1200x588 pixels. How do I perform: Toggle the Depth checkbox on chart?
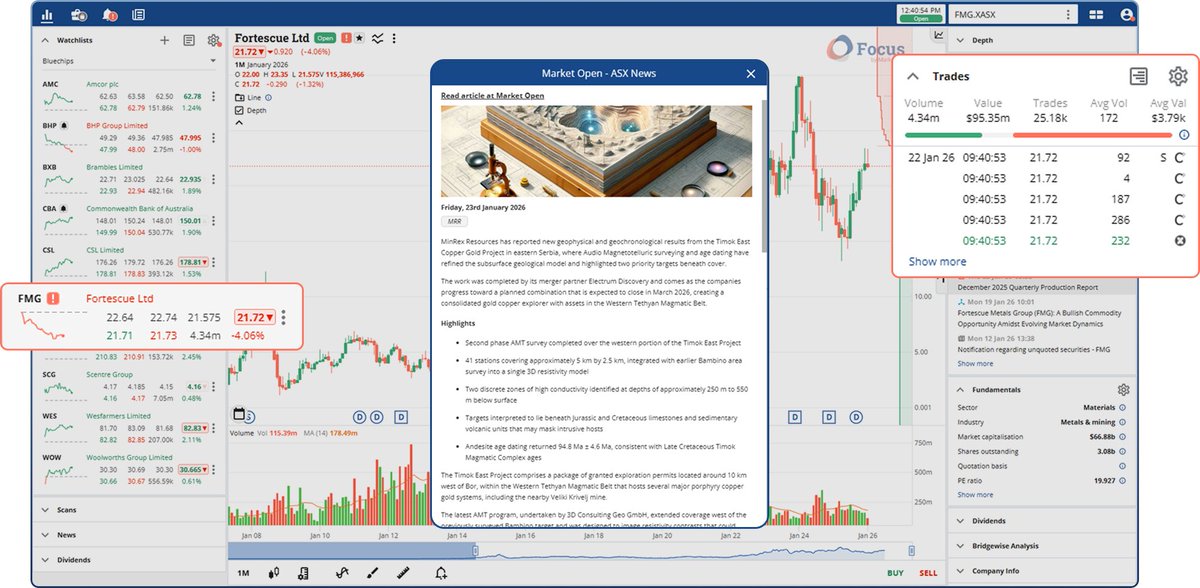[x=238, y=111]
